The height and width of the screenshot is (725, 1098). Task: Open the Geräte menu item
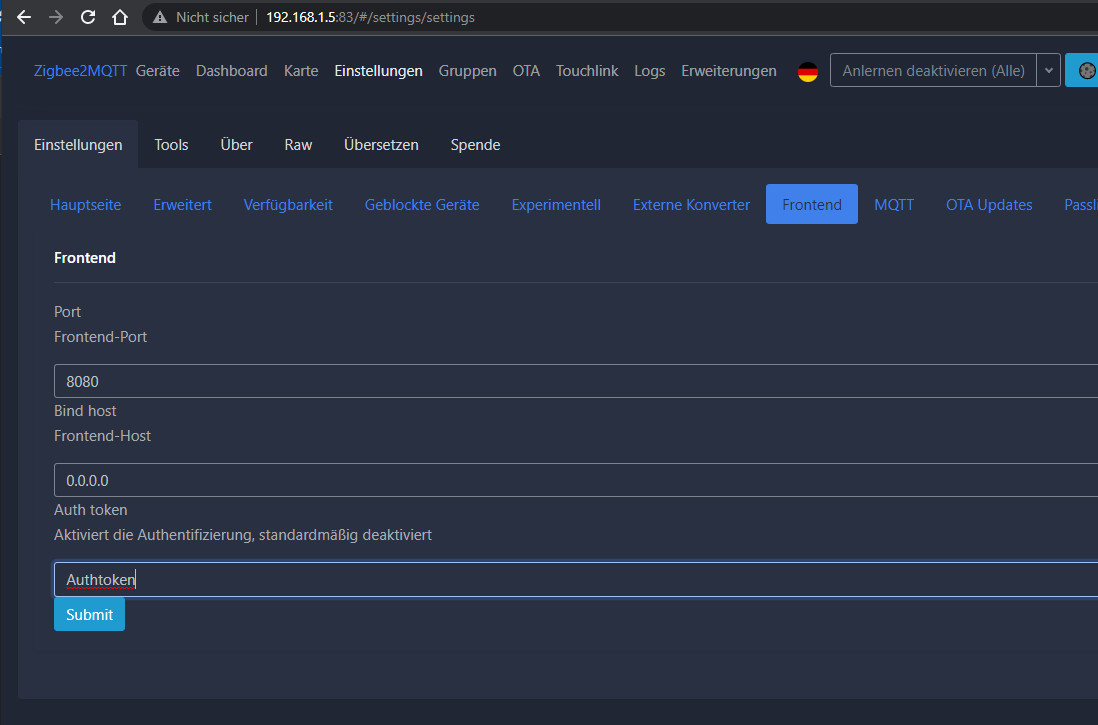click(x=157, y=71)
